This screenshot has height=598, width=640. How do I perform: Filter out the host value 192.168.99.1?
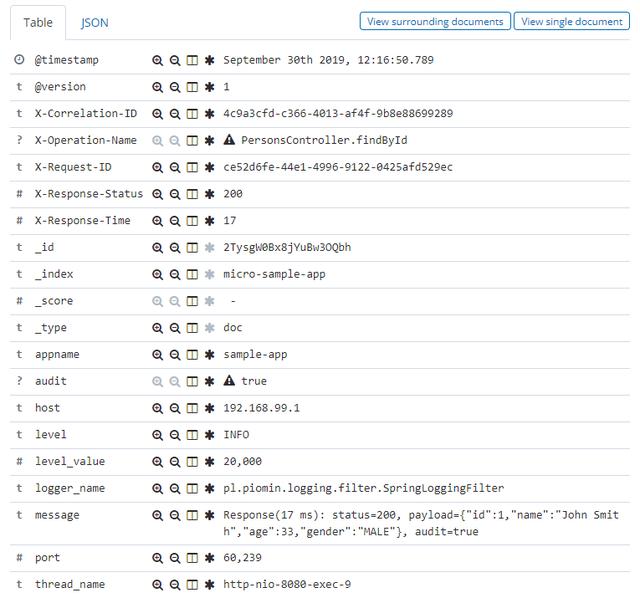[175, 408]
